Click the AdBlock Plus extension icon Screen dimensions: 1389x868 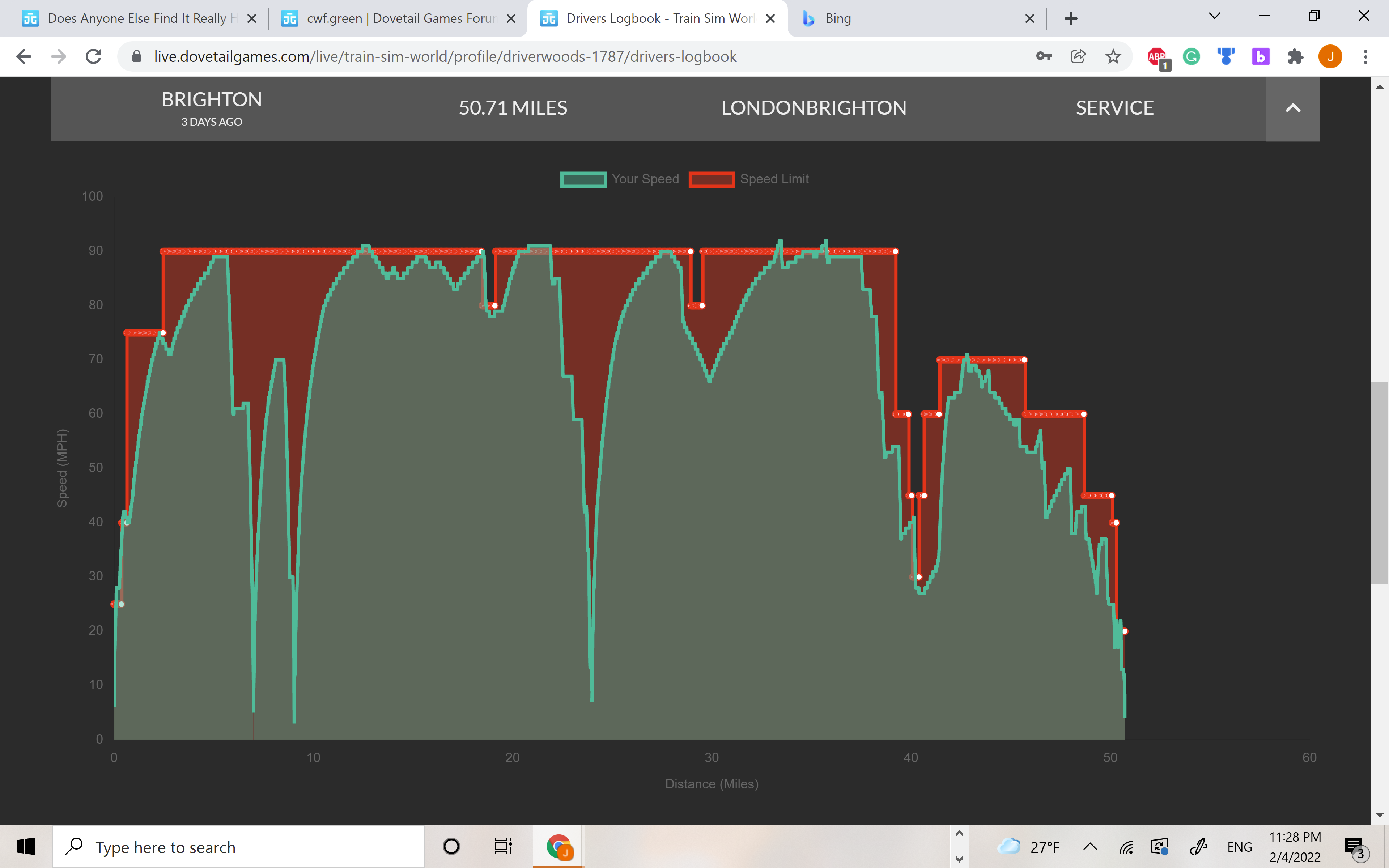1157,57
